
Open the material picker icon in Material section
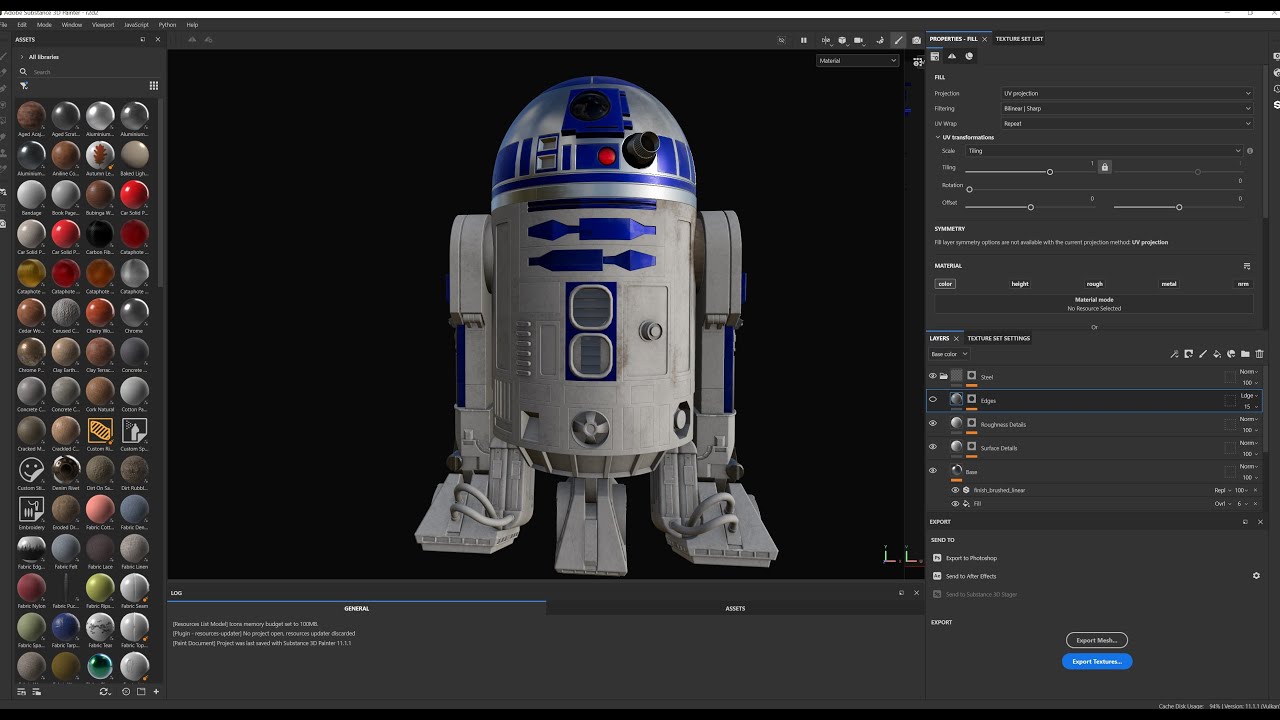pyautogui.click(x=1247, y=266)
